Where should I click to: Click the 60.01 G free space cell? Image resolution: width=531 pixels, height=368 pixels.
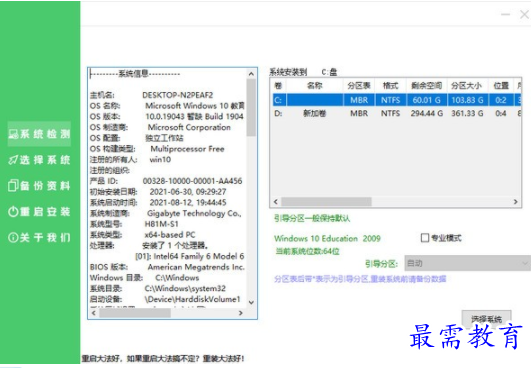(x=427, y=100)
